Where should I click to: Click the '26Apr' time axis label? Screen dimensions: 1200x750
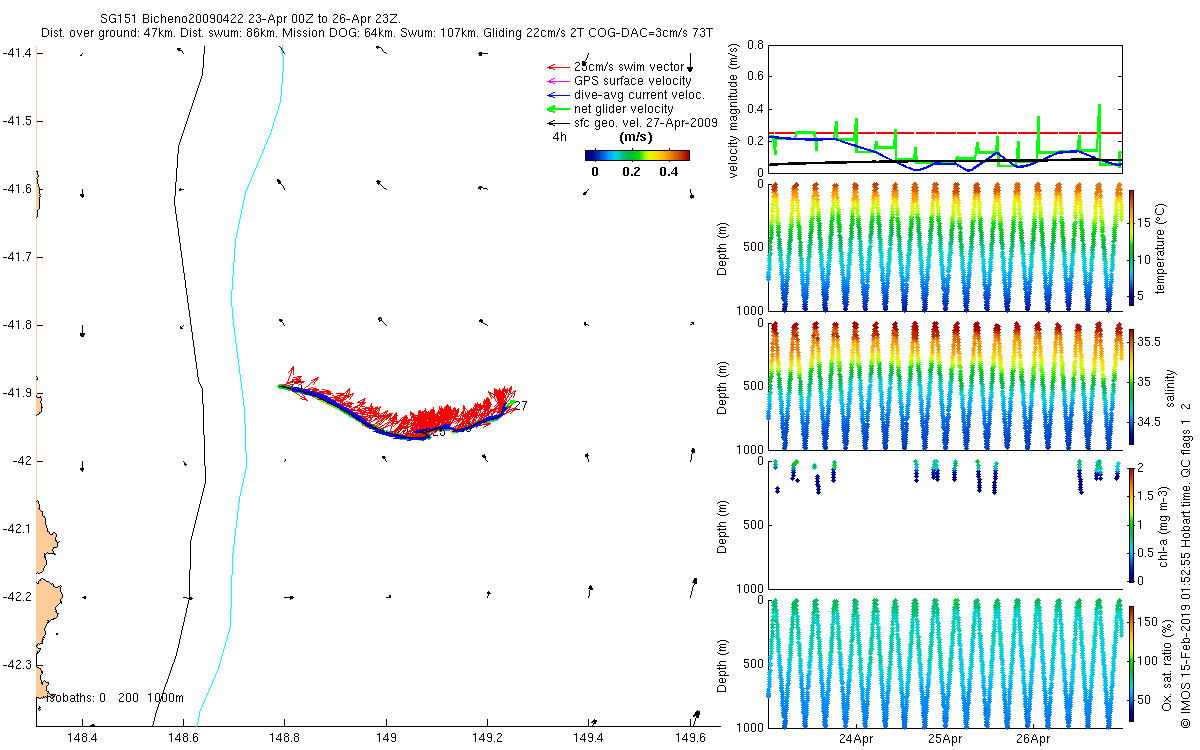click(x=1034, y=740)
